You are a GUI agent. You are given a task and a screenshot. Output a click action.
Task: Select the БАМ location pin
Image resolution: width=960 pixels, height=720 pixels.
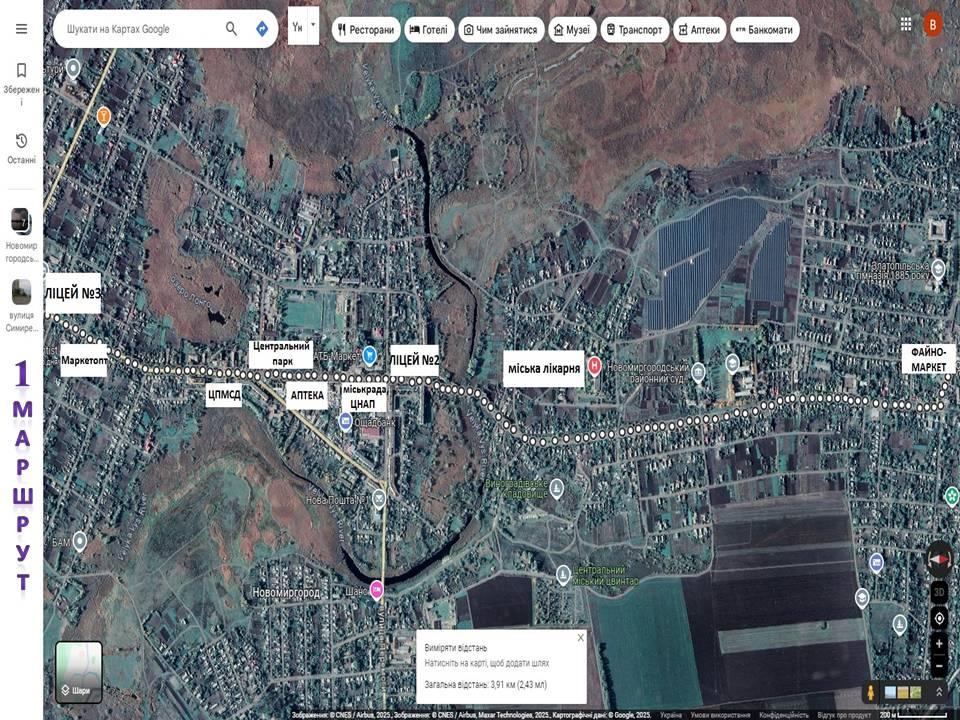point(80,542)
